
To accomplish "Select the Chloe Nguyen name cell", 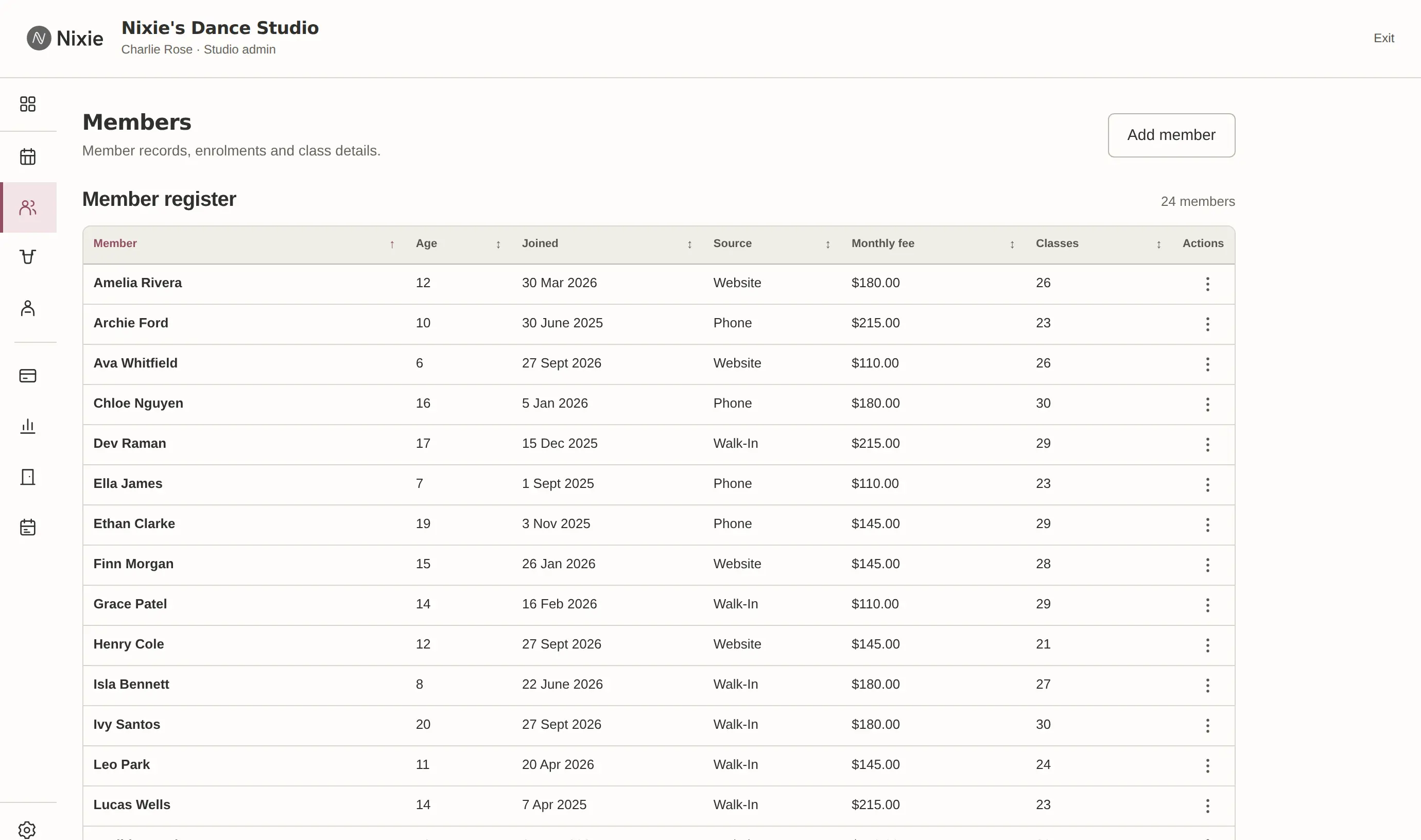I will [138, 404].
